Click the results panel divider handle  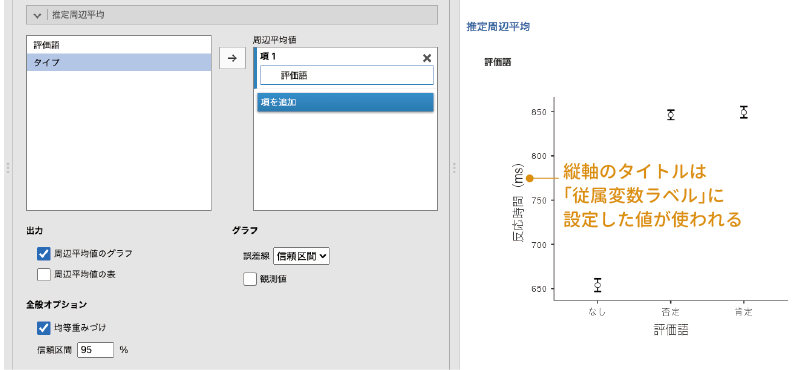[454, 168]
